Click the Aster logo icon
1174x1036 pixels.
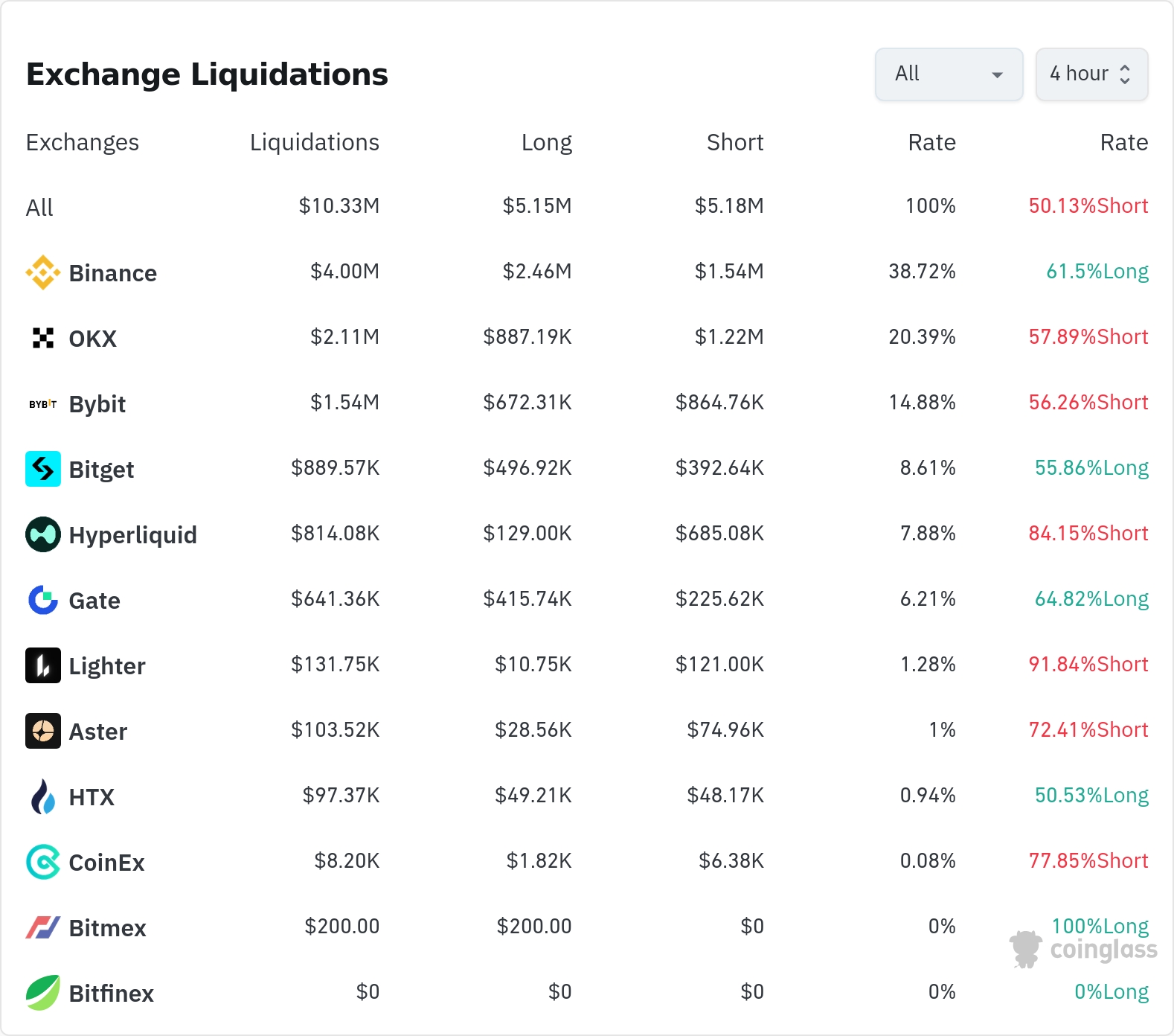point(43,731)
